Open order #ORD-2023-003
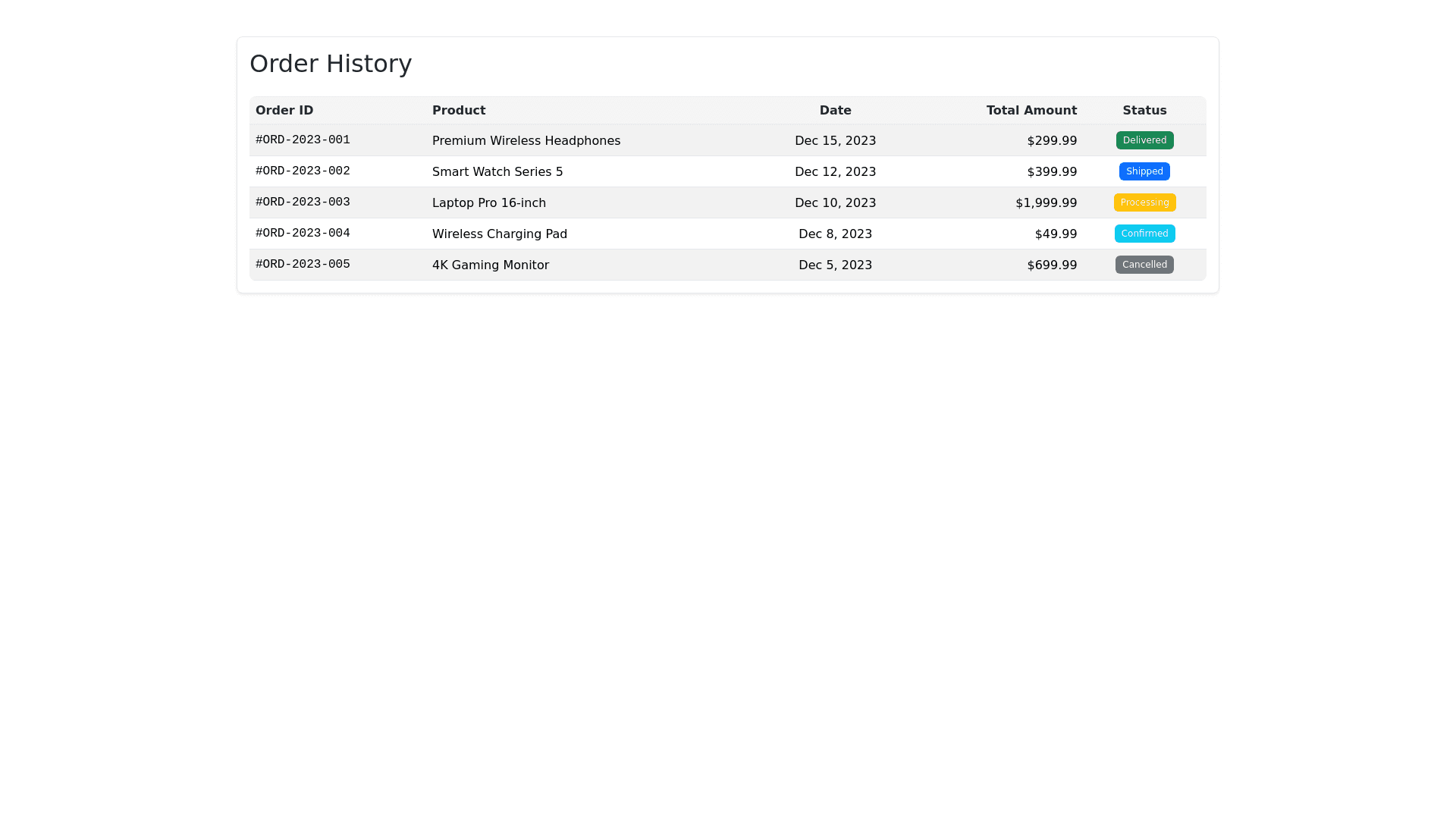This screenshot has height=819, width=1456. pos(303,202)
